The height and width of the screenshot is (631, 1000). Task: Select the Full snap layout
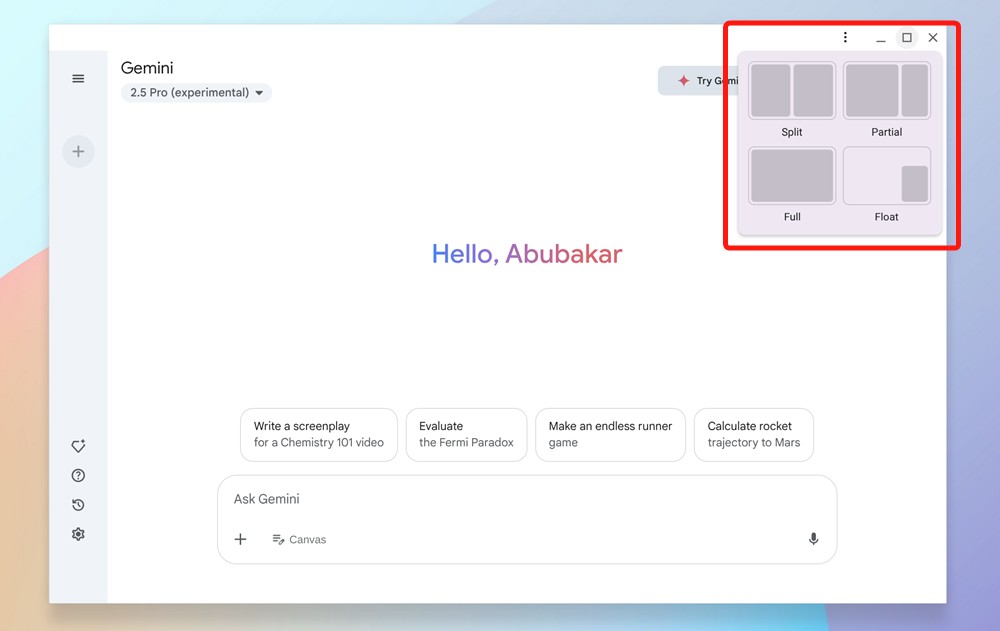click(x=791, y=175)
